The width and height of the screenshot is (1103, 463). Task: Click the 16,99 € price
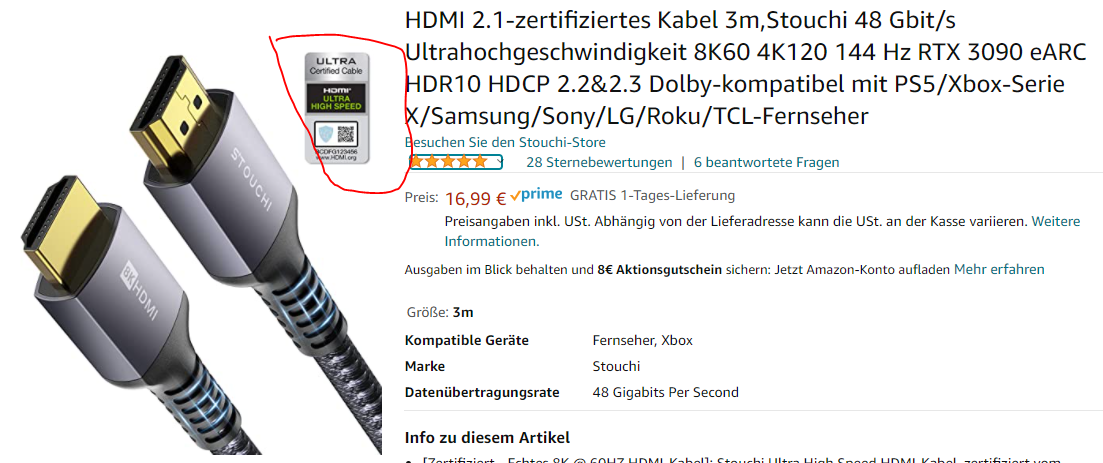click(476, 199)
